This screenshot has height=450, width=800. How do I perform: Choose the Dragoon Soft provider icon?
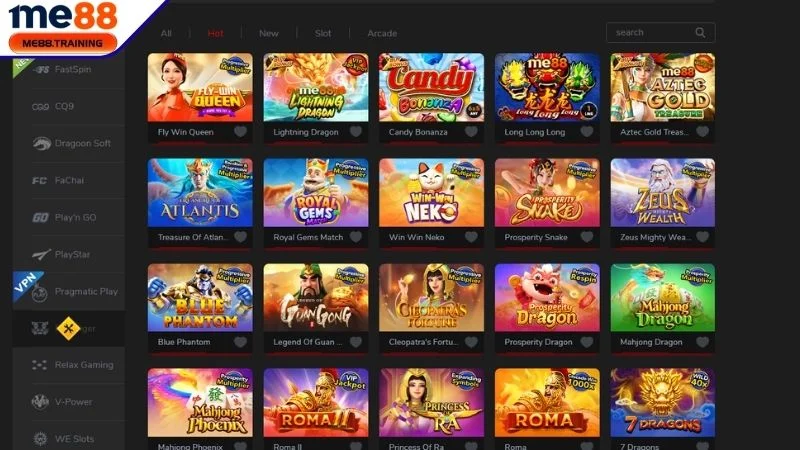tap(41, 143)
